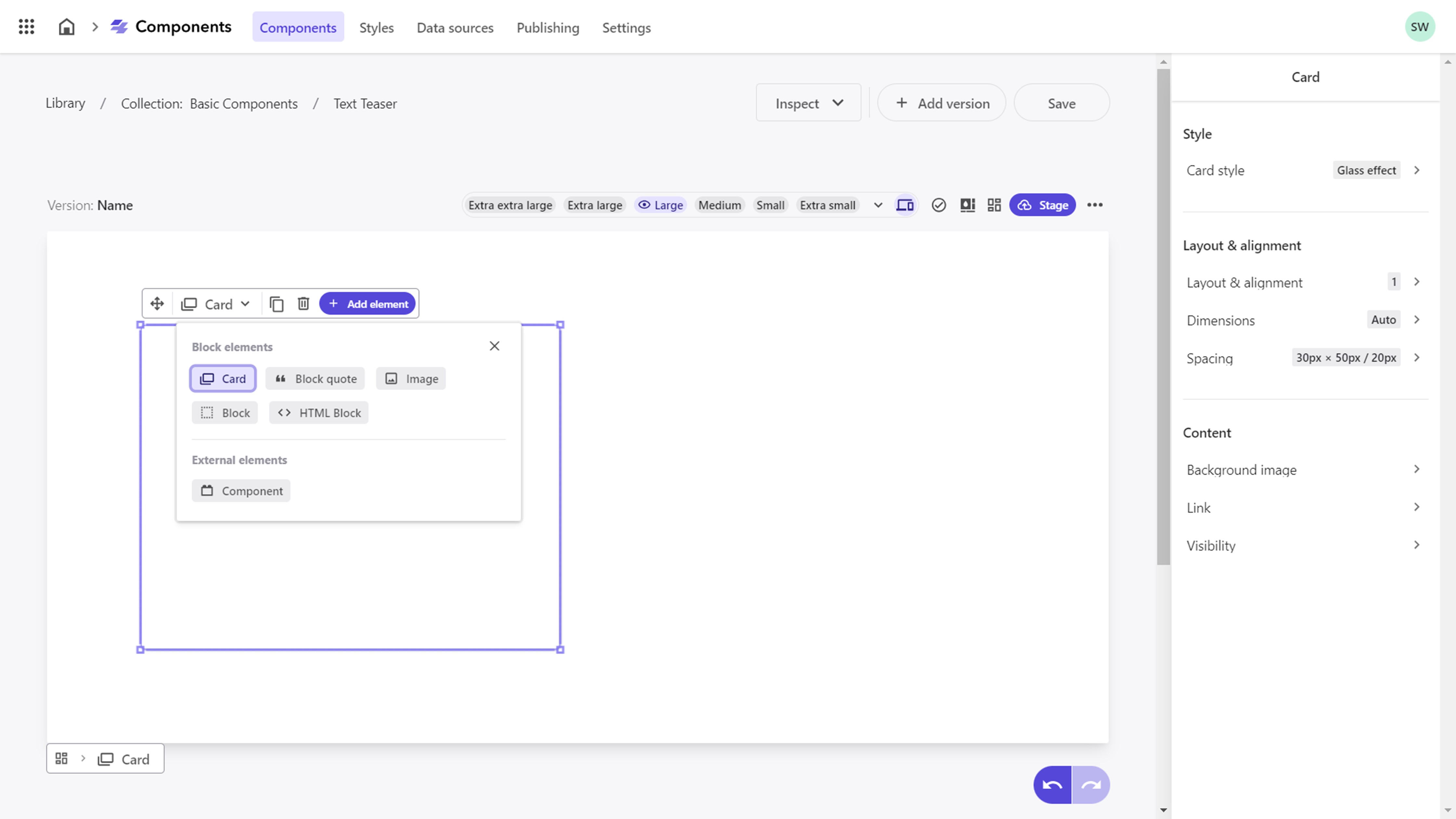Click the Home icon in the breadcrumb
The height and width of the screenshot is (819, 1456).
coord(66,27)
